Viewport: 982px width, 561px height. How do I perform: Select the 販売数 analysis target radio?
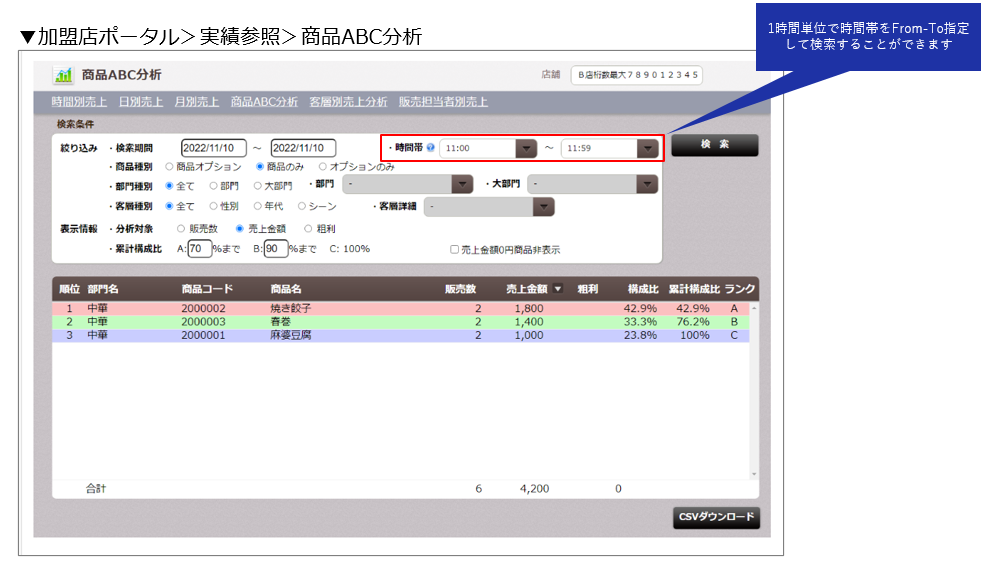pos(181,229)
